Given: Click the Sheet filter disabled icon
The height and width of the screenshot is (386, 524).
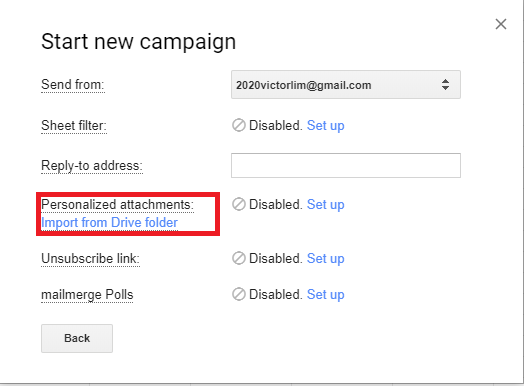Looking at the screenshot, I should [x=239, y=125].
